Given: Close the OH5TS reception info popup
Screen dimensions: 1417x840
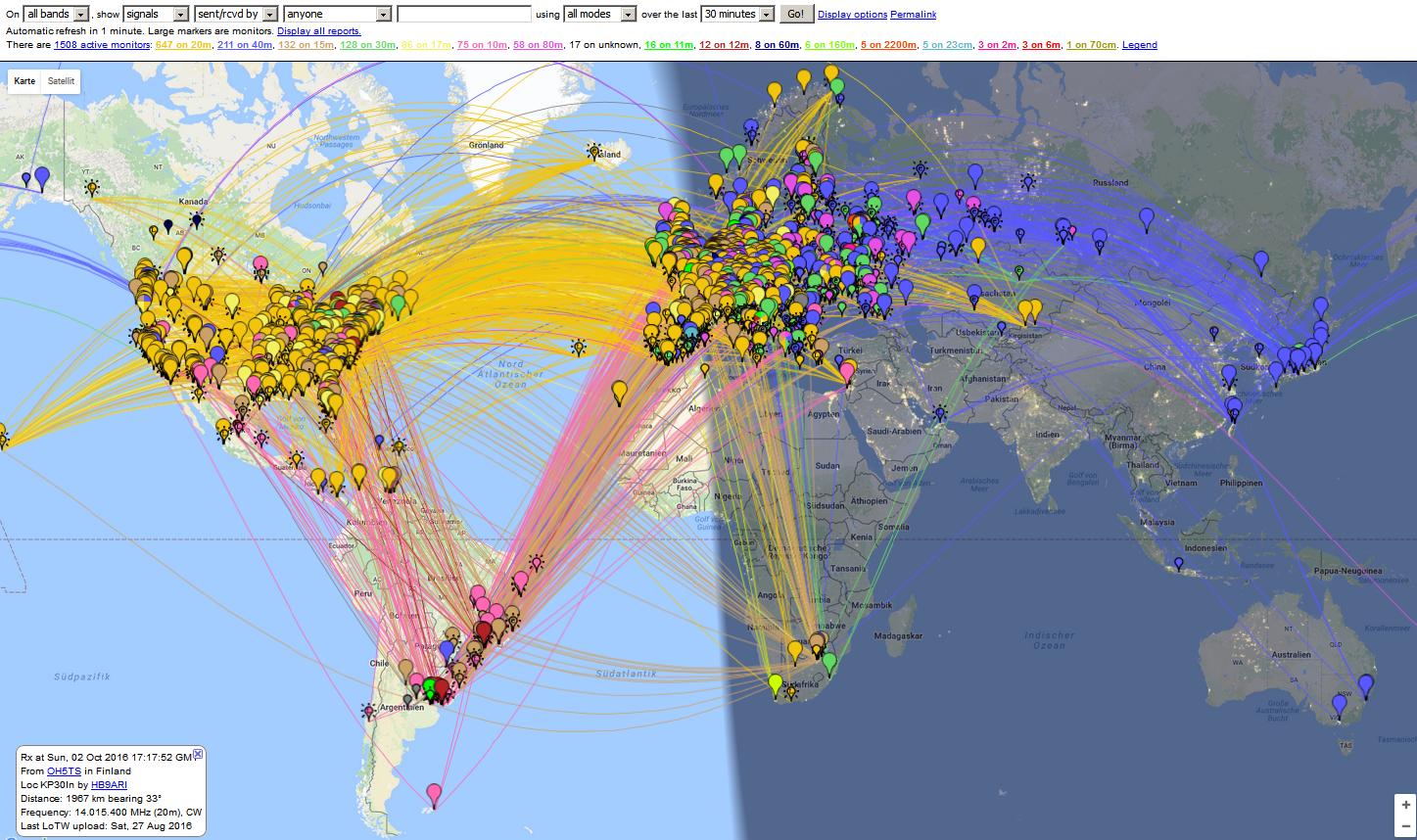Looking at the screenshot, I should tap(198, 754).
